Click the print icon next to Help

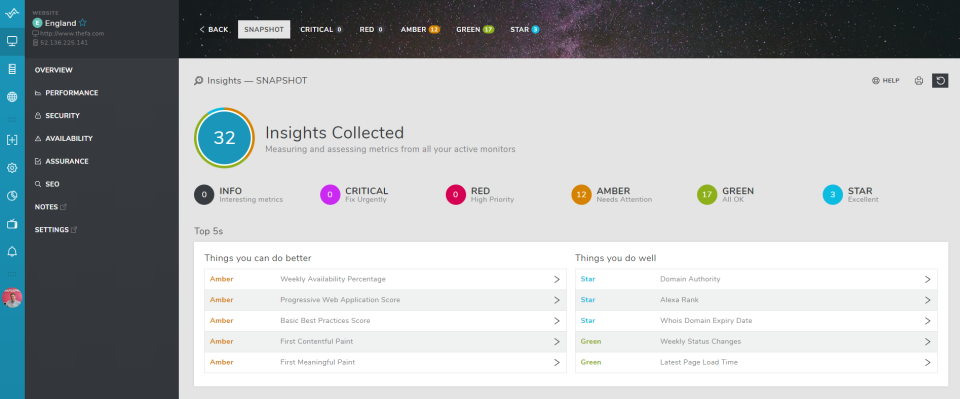918,80
